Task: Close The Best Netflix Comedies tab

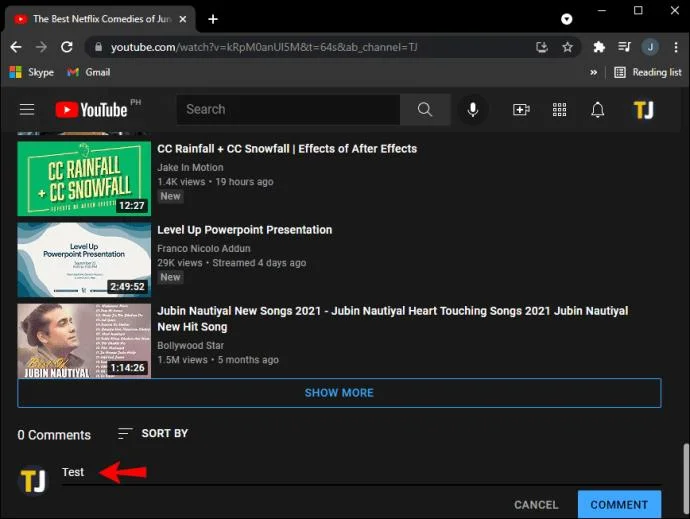Action: [183, 19]
